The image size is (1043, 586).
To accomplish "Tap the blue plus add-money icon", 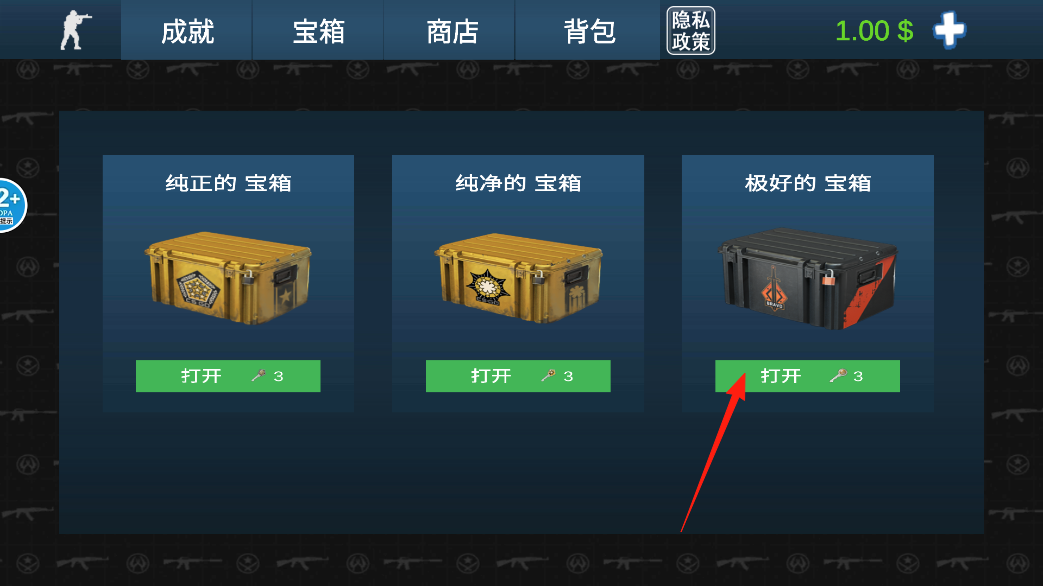I will pyautogui.click(x=949, y=30).
